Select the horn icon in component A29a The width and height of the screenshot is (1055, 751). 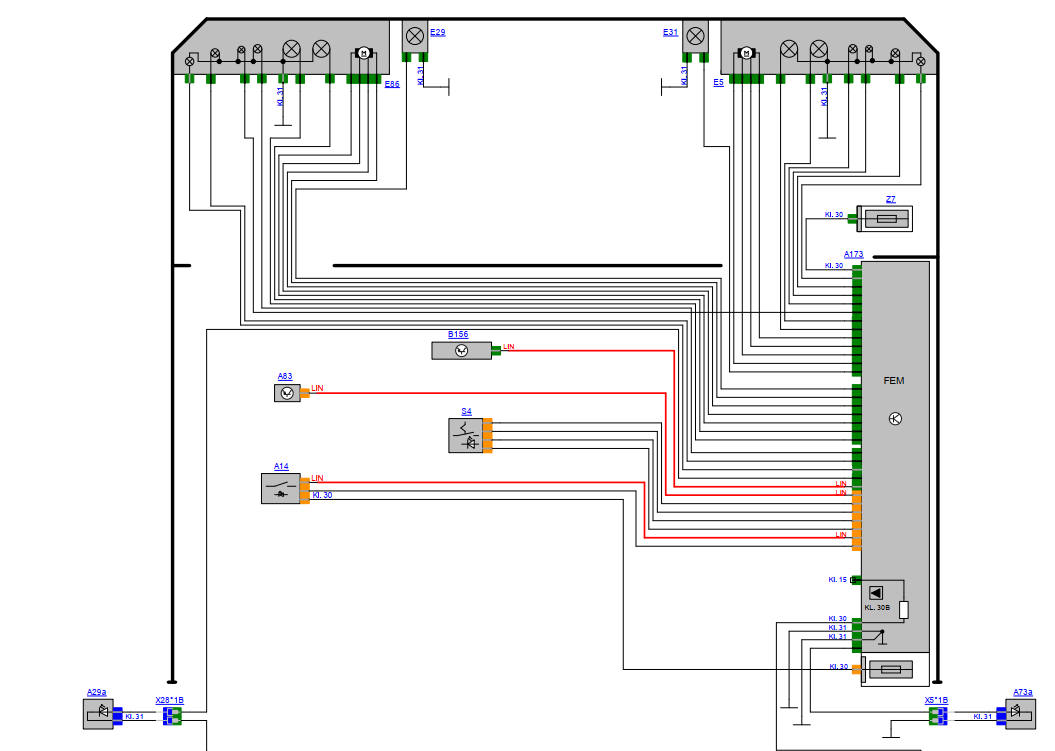tap(101, 712)
